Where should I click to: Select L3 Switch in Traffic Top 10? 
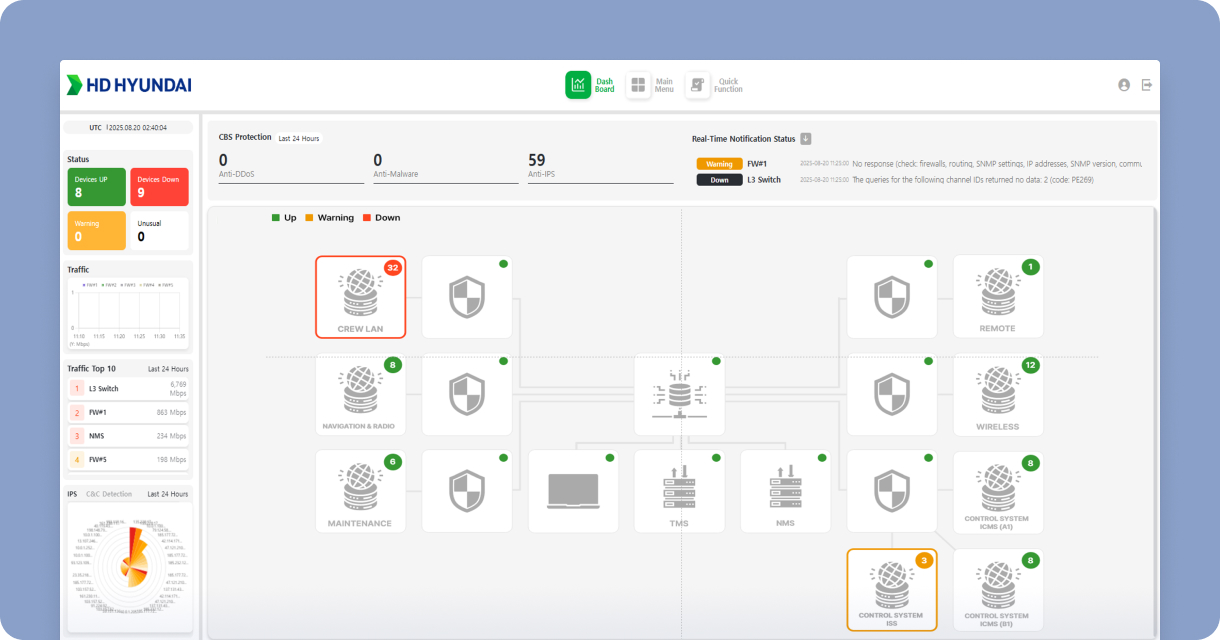point(105,387)
